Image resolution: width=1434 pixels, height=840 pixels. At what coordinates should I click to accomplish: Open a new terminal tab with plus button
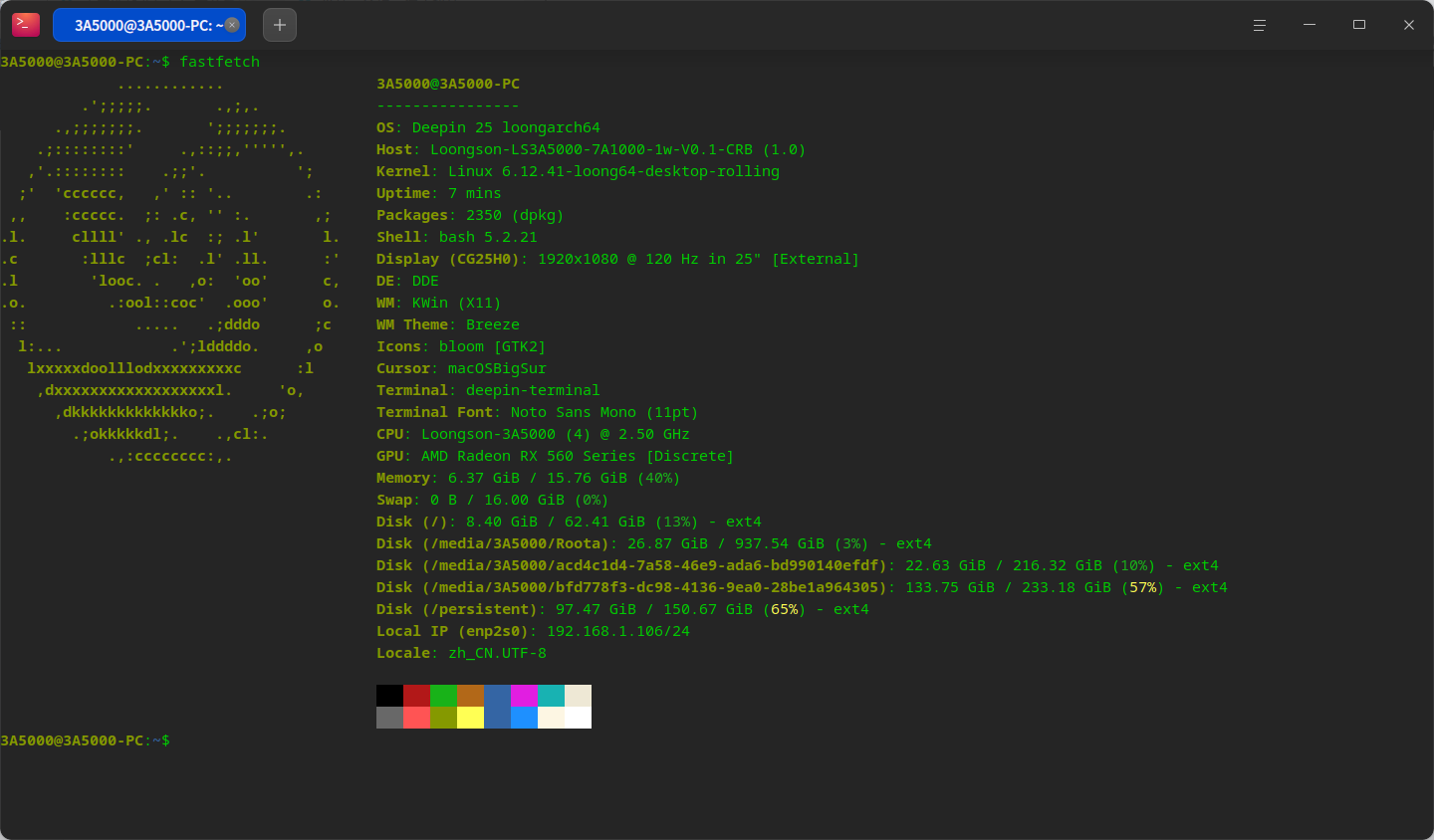280,25
